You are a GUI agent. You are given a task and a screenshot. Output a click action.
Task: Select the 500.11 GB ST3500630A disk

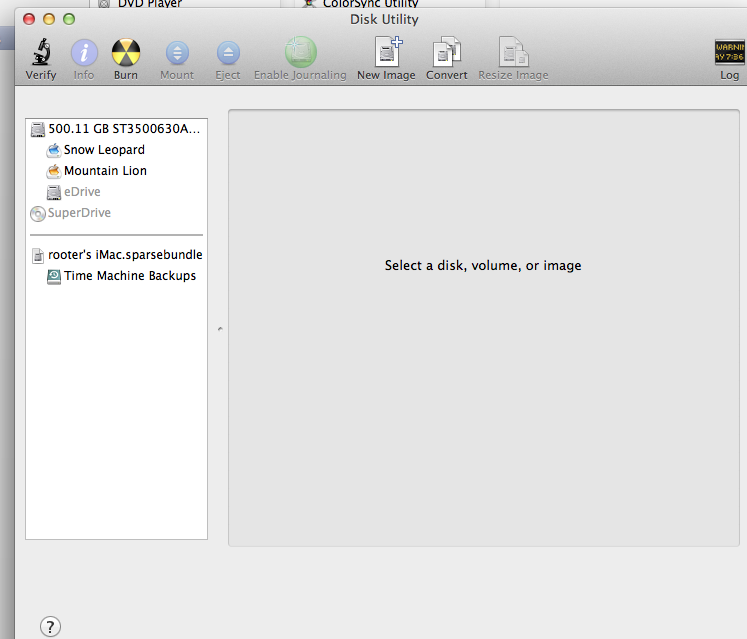pyautogui.click(x=116, y=129)
